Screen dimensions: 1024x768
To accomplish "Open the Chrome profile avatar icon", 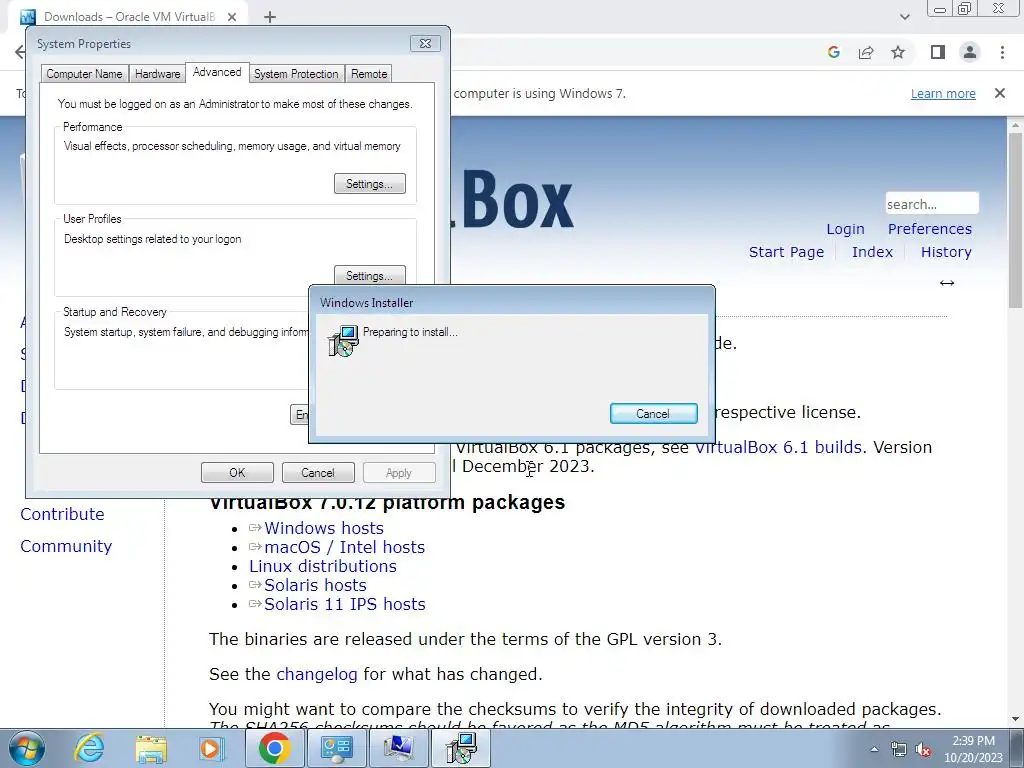I will point(970,52).
